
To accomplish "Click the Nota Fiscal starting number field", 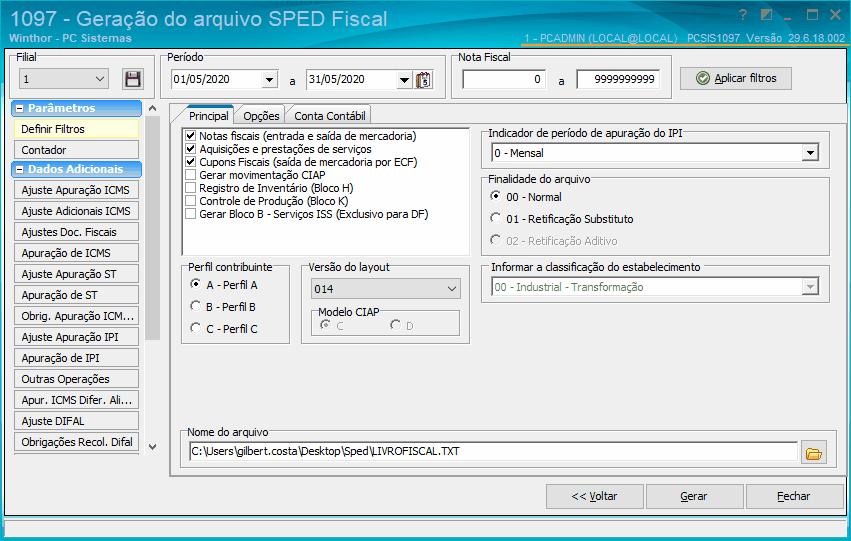I will (x=504, y=80).
